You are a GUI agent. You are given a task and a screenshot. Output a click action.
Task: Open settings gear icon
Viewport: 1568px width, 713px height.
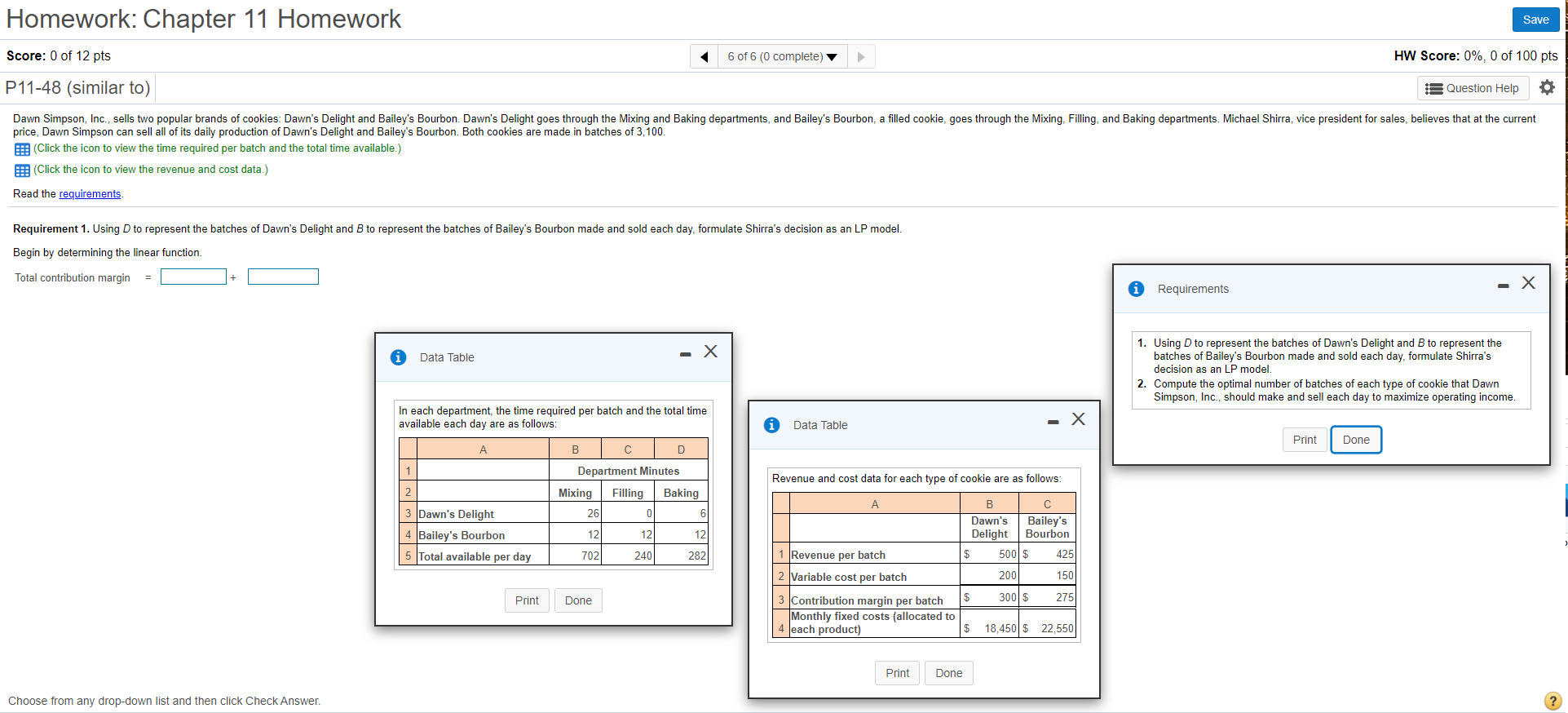pos(1547,87)
